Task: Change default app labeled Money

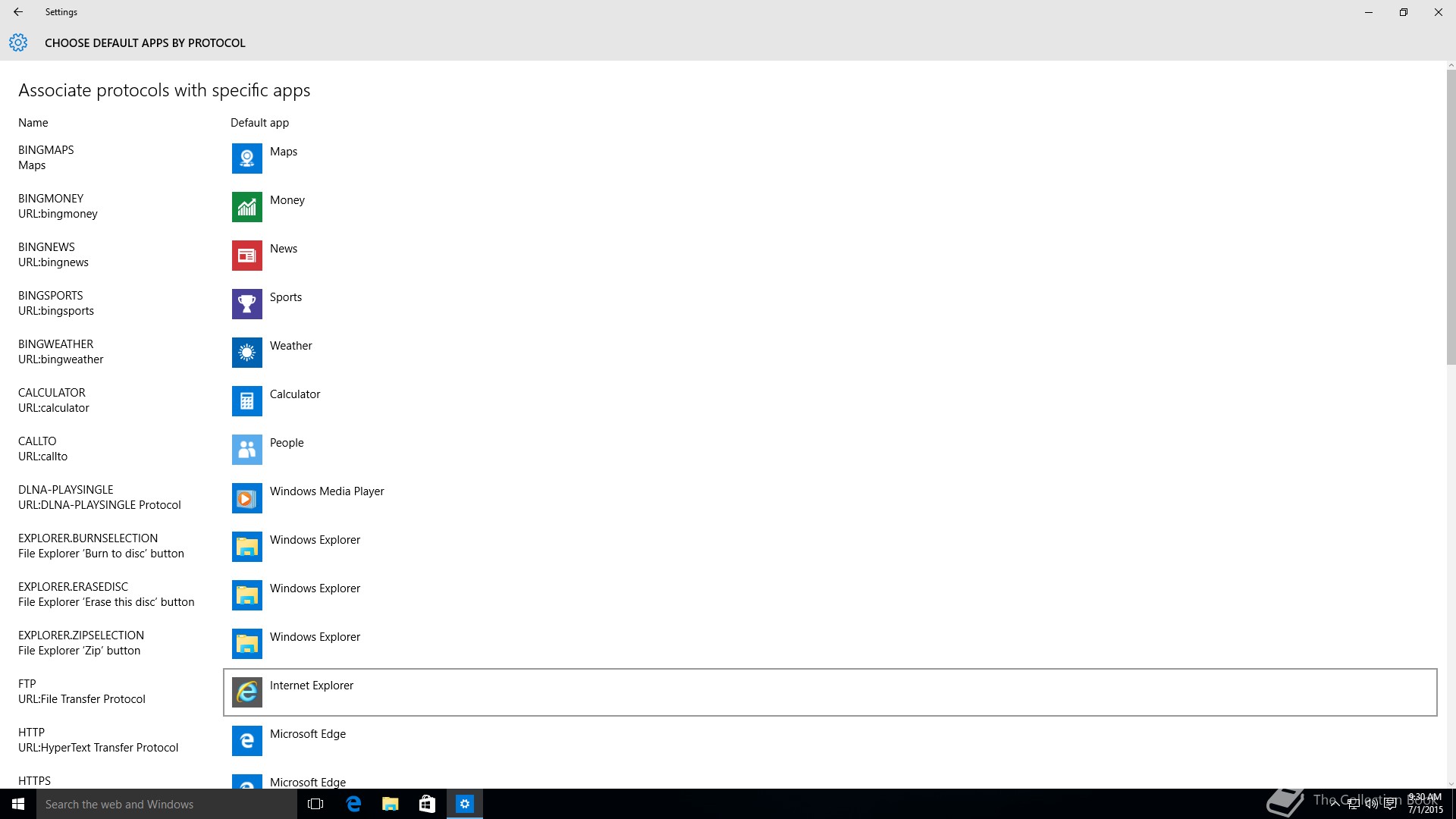Action: pyautogui.click(x=287, y=200)
